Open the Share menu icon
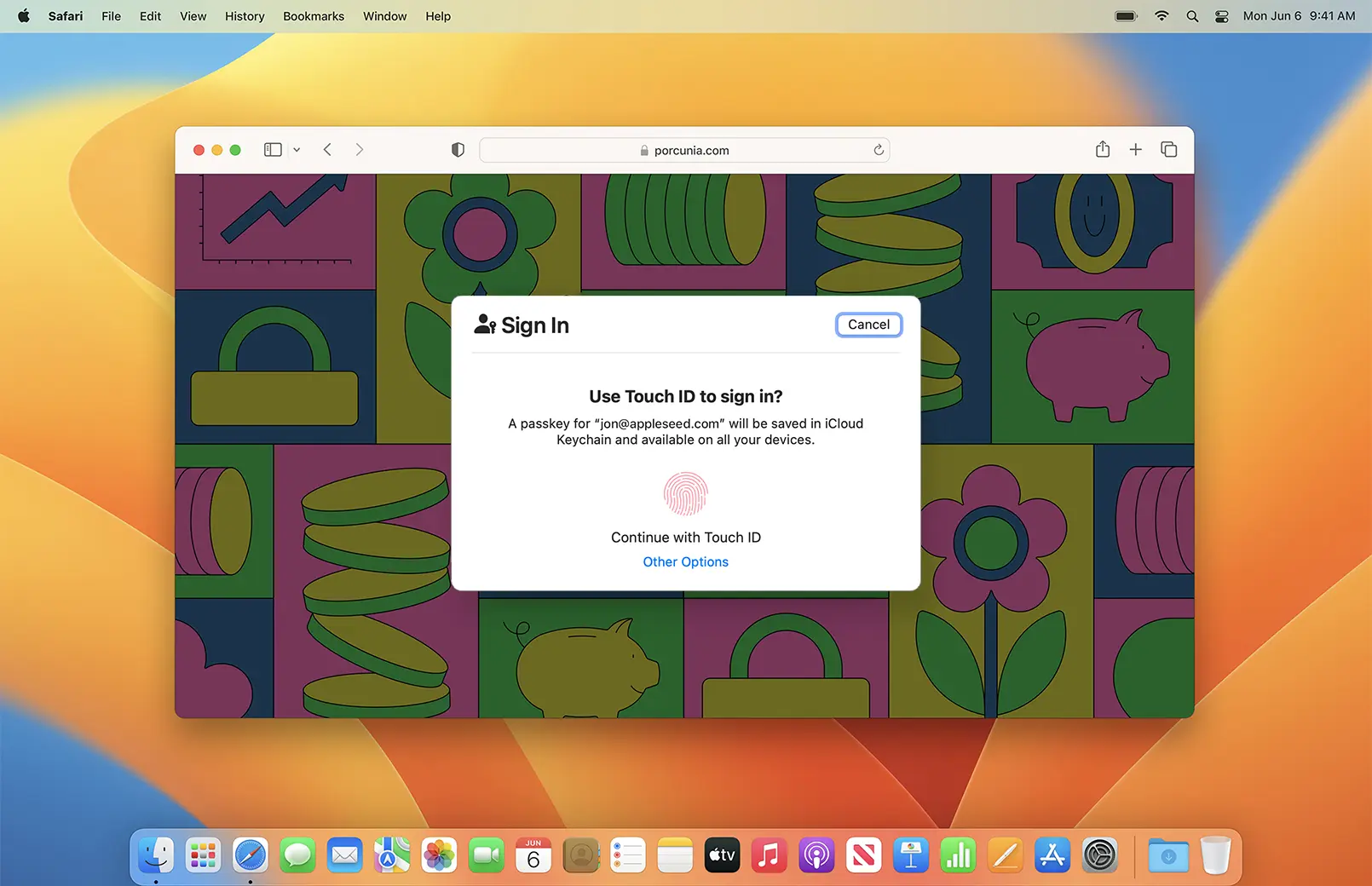 click(x=1102, y=149)
